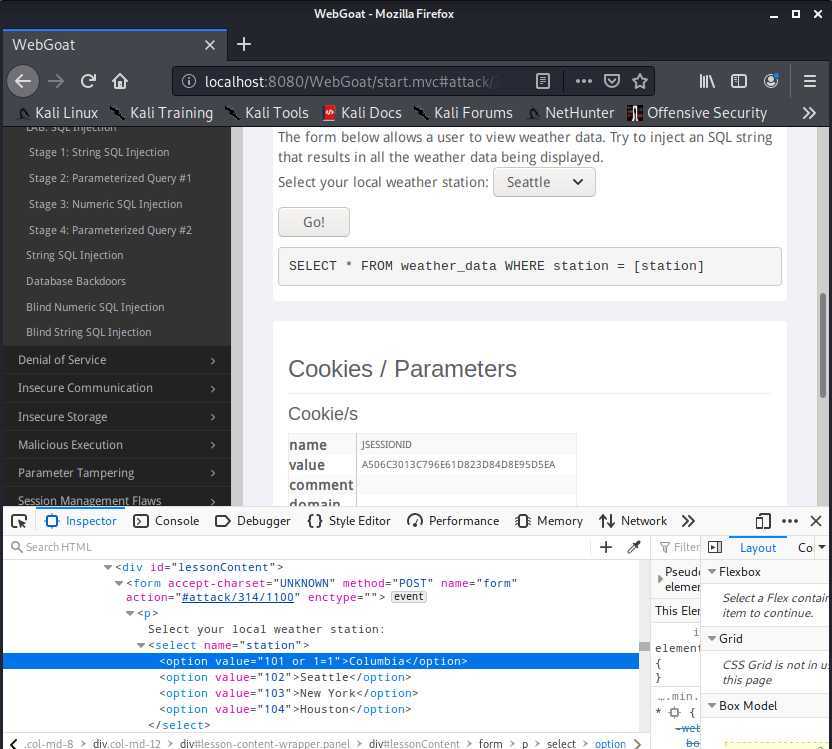Create a new node with plus icon
Viewport: 832px width, 749px height.
(605, 547)
